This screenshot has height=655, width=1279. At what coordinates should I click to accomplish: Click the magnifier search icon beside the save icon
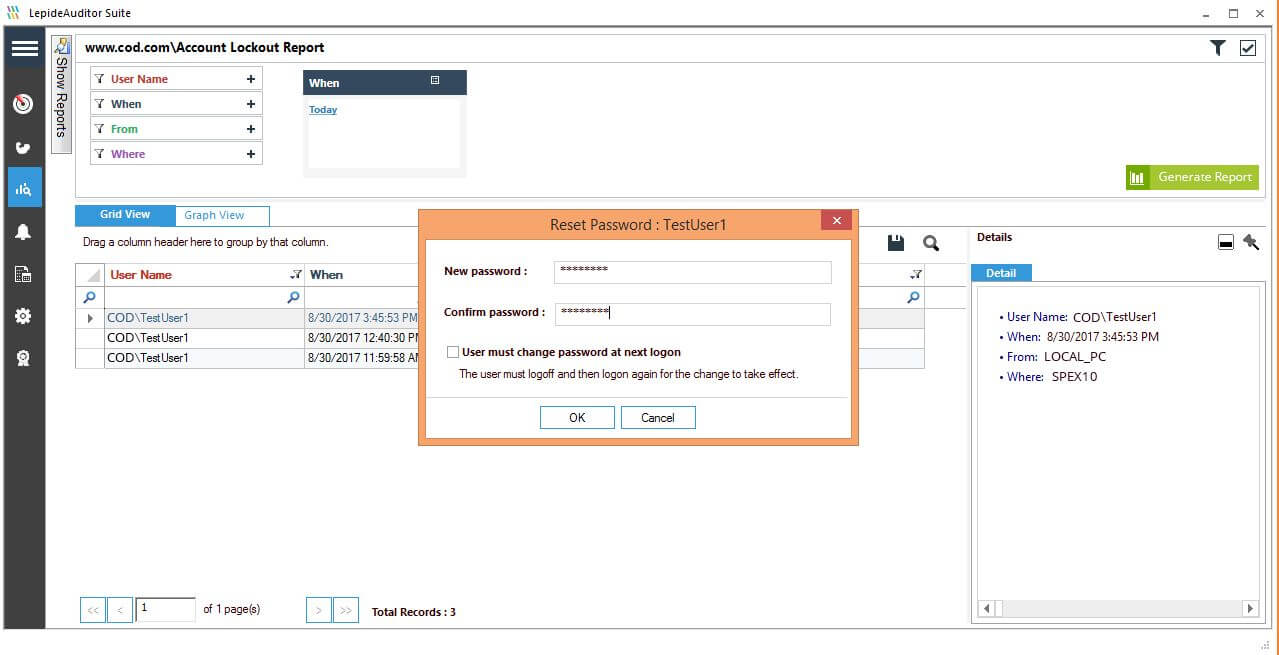pos(931,243)
